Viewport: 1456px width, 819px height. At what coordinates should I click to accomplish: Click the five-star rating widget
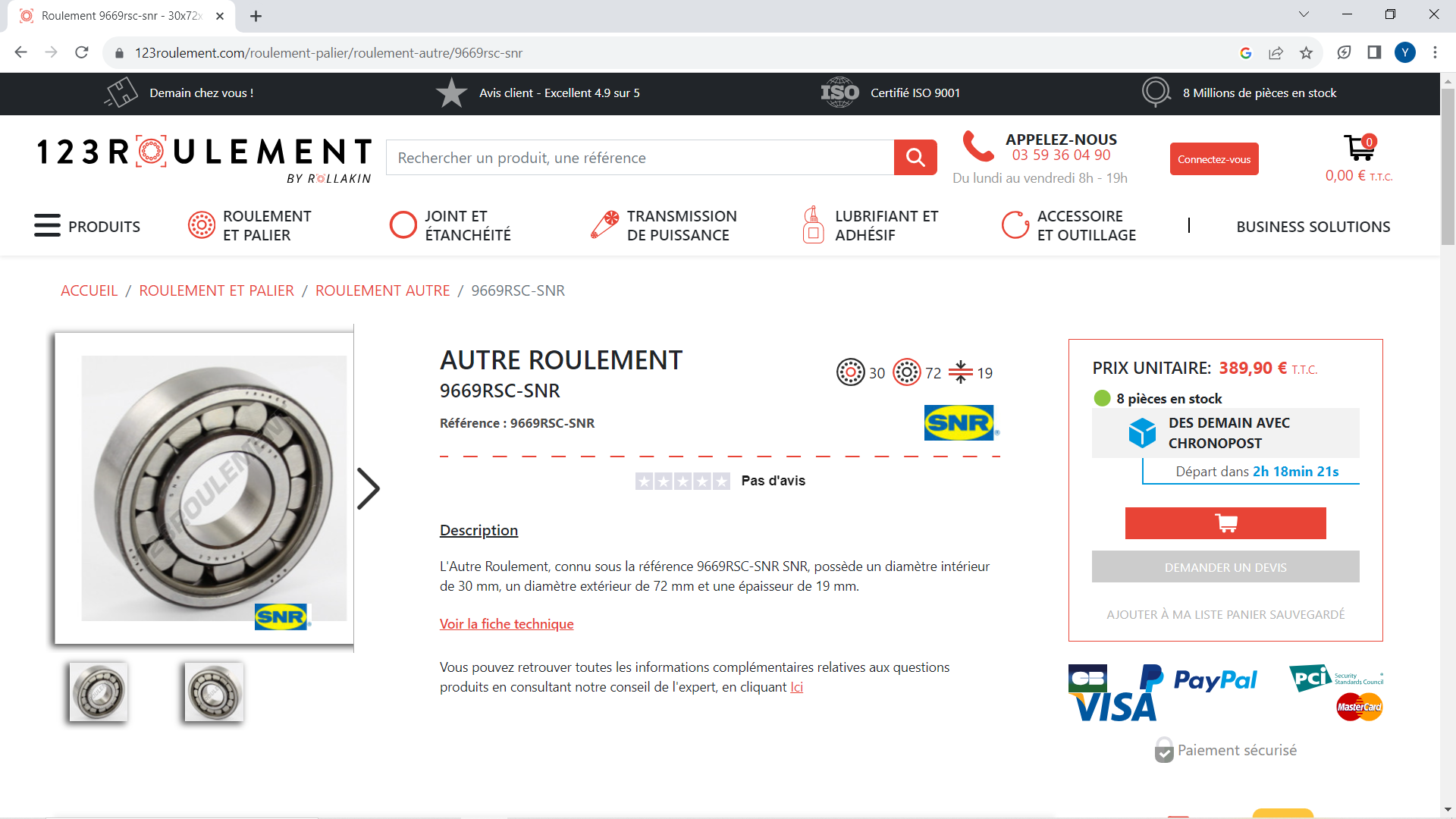tap(682, 481)
